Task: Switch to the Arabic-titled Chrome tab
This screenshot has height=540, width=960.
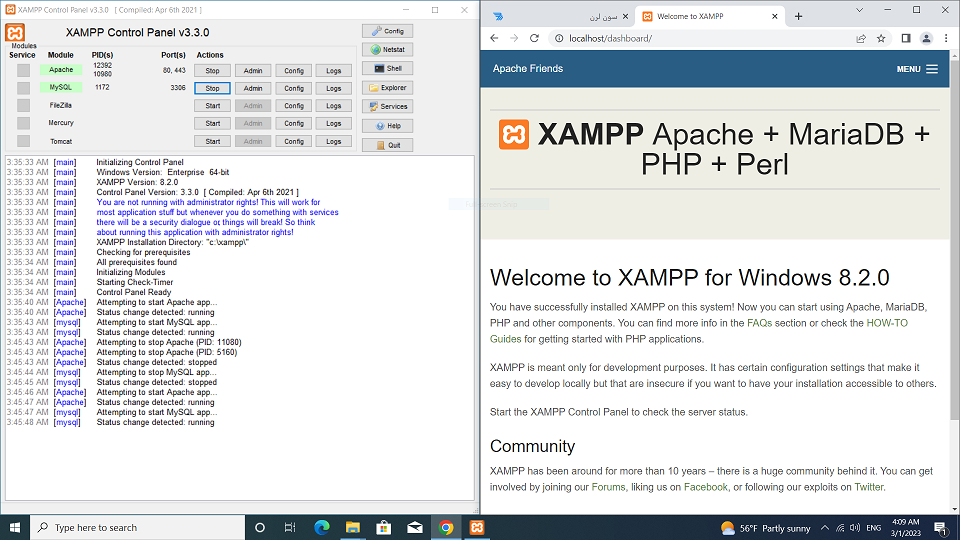Action: click(x=560, y=17)
